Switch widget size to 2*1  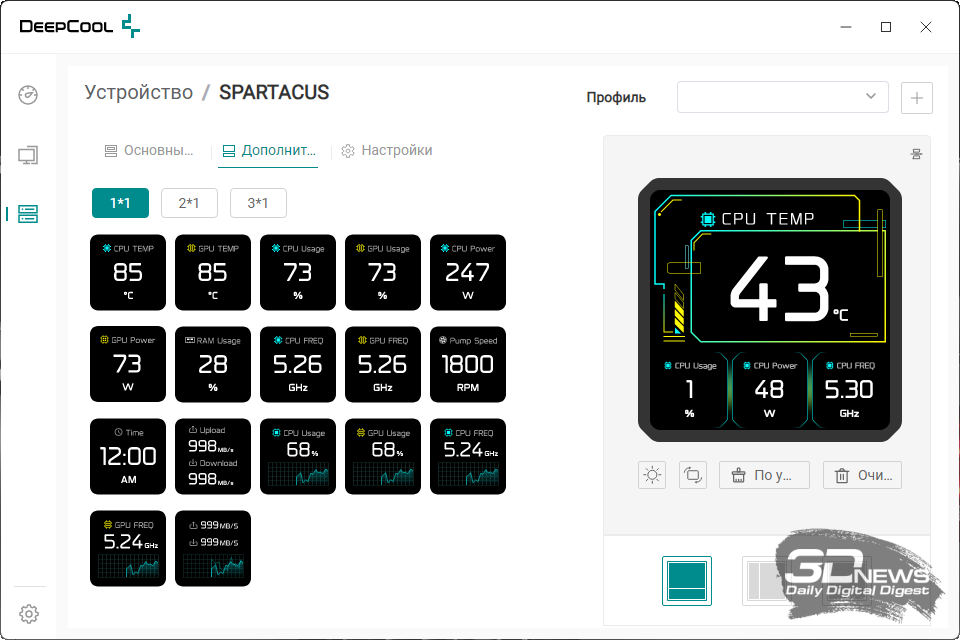[189, 203]
